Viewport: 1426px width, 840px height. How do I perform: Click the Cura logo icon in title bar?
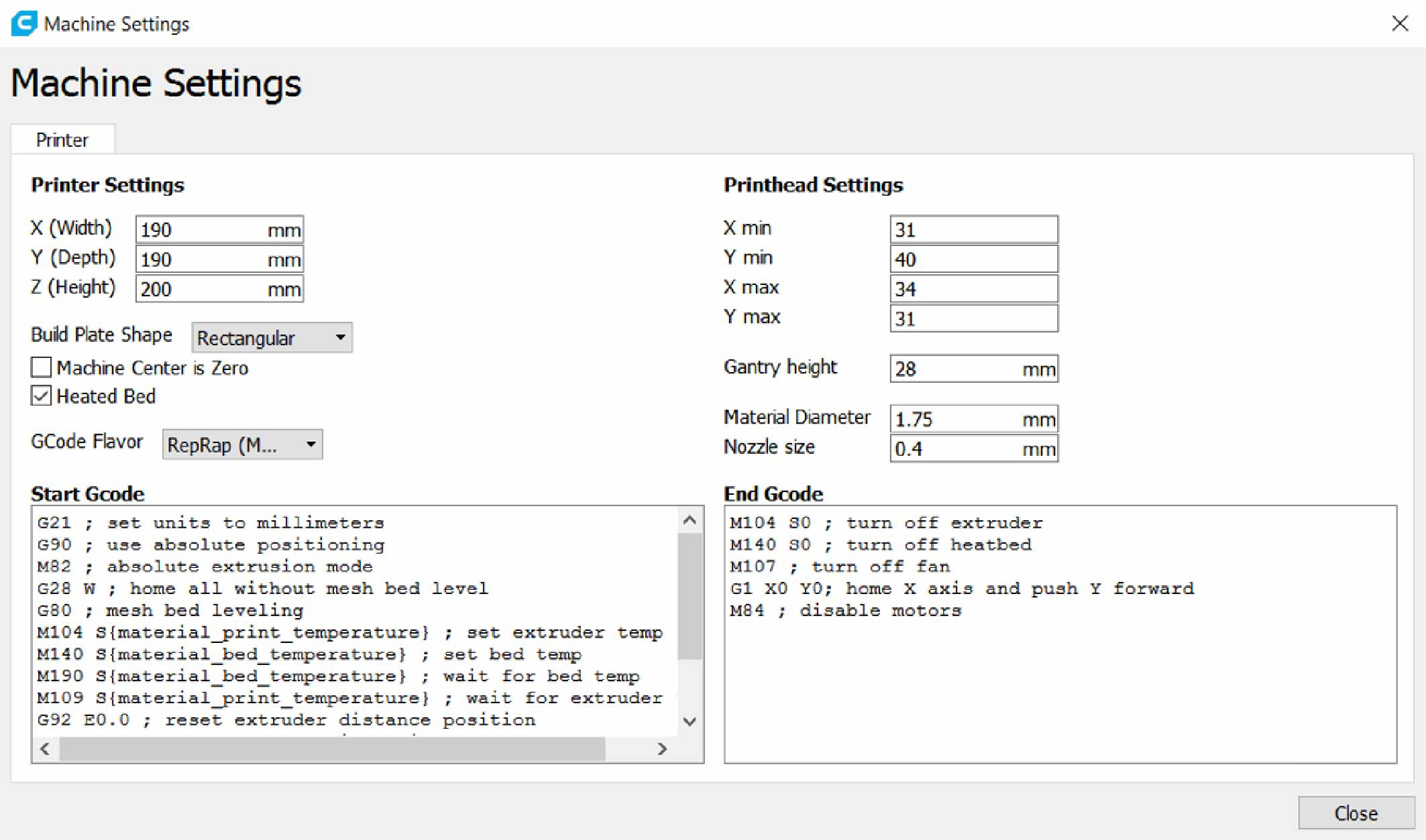pyautogui.click(x=24, y=23)
